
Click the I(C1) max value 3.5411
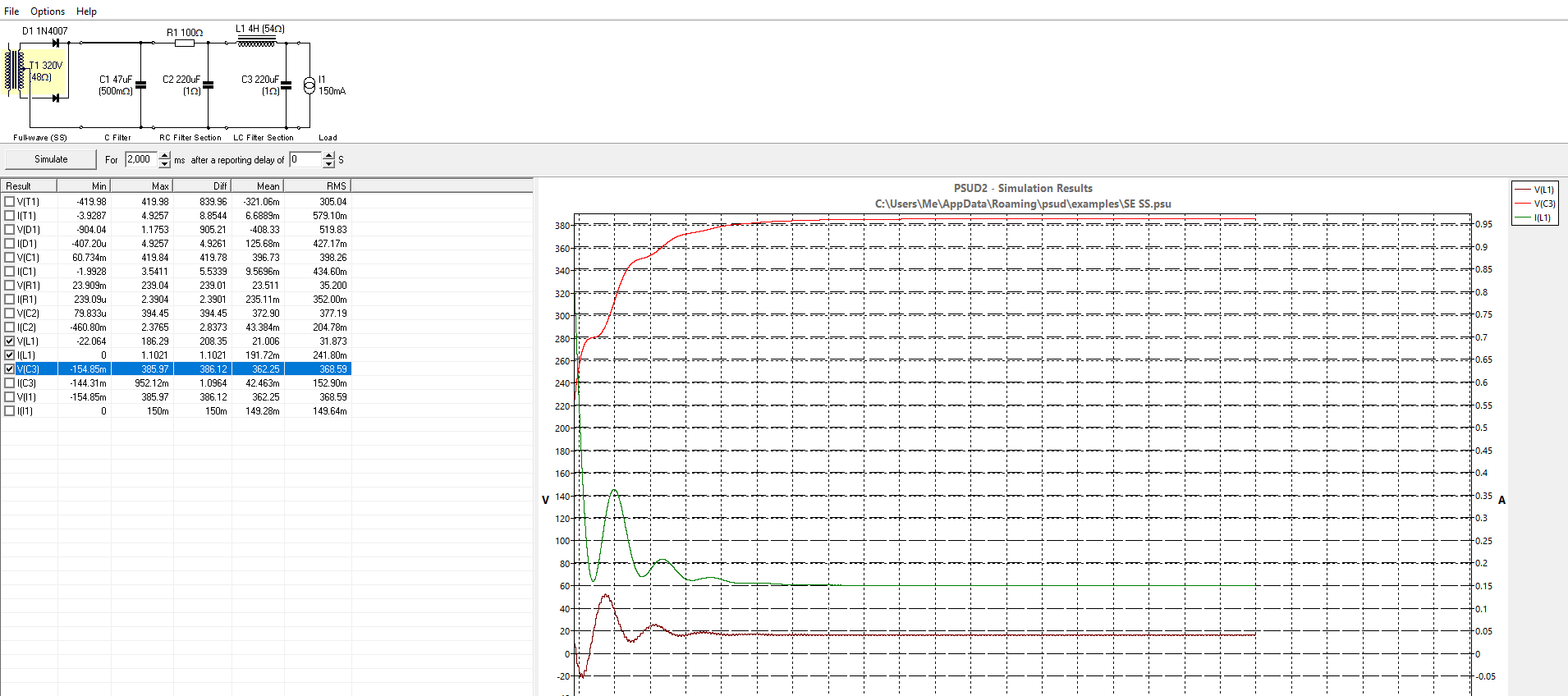click(x=154, y=271)
